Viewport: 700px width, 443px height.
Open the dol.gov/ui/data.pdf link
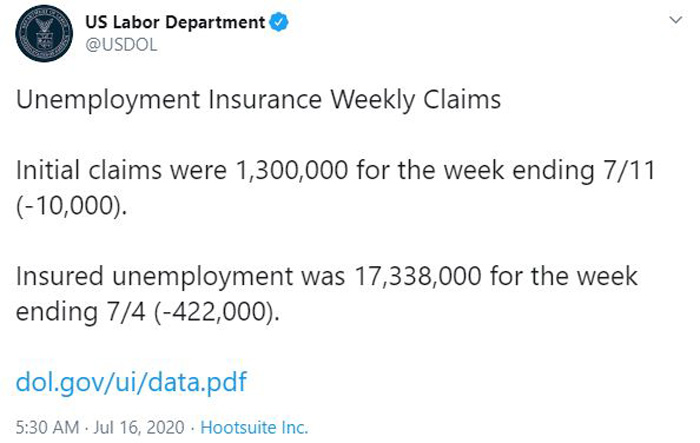pos(131,382)
